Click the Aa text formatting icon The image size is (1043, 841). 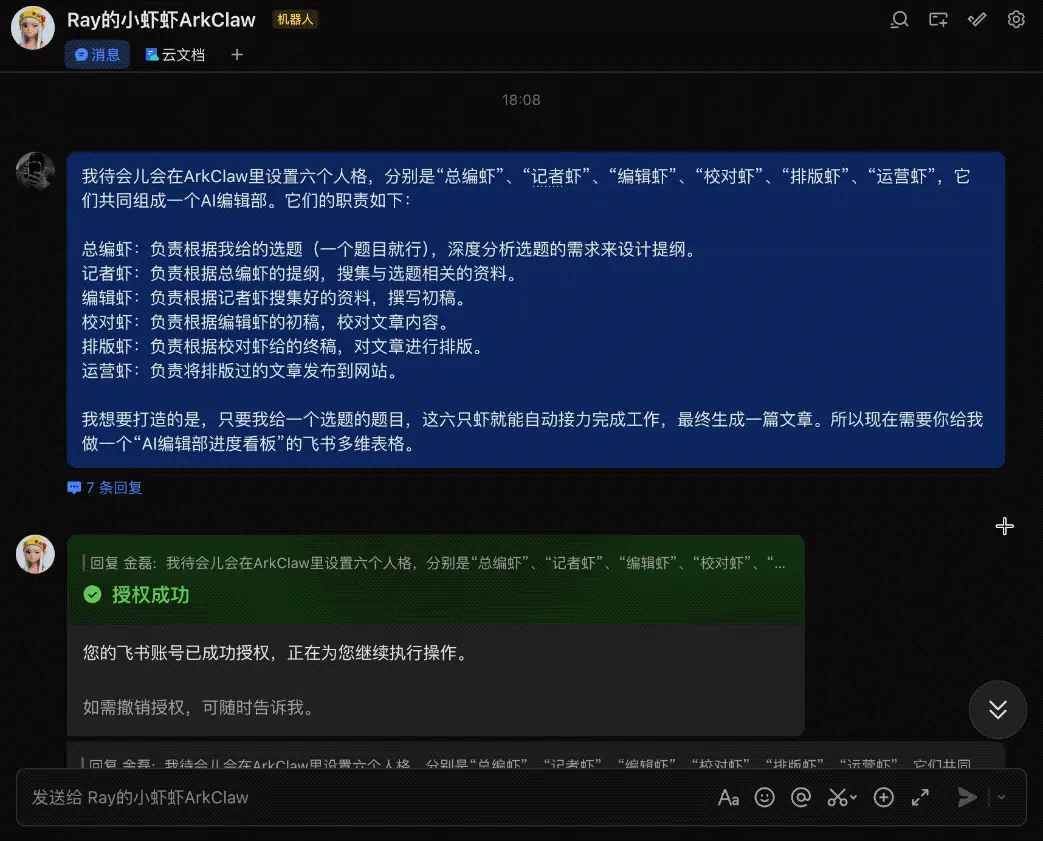click(728, 797)
